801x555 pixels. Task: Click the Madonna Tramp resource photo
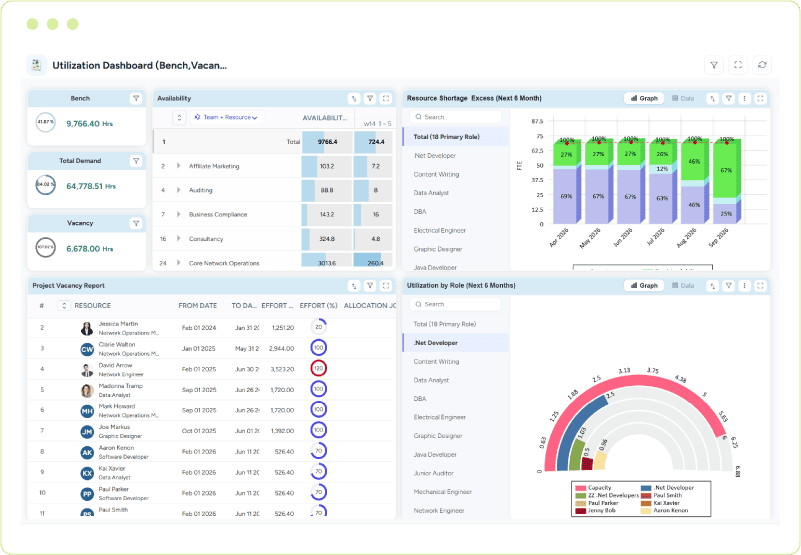[87, 390]
